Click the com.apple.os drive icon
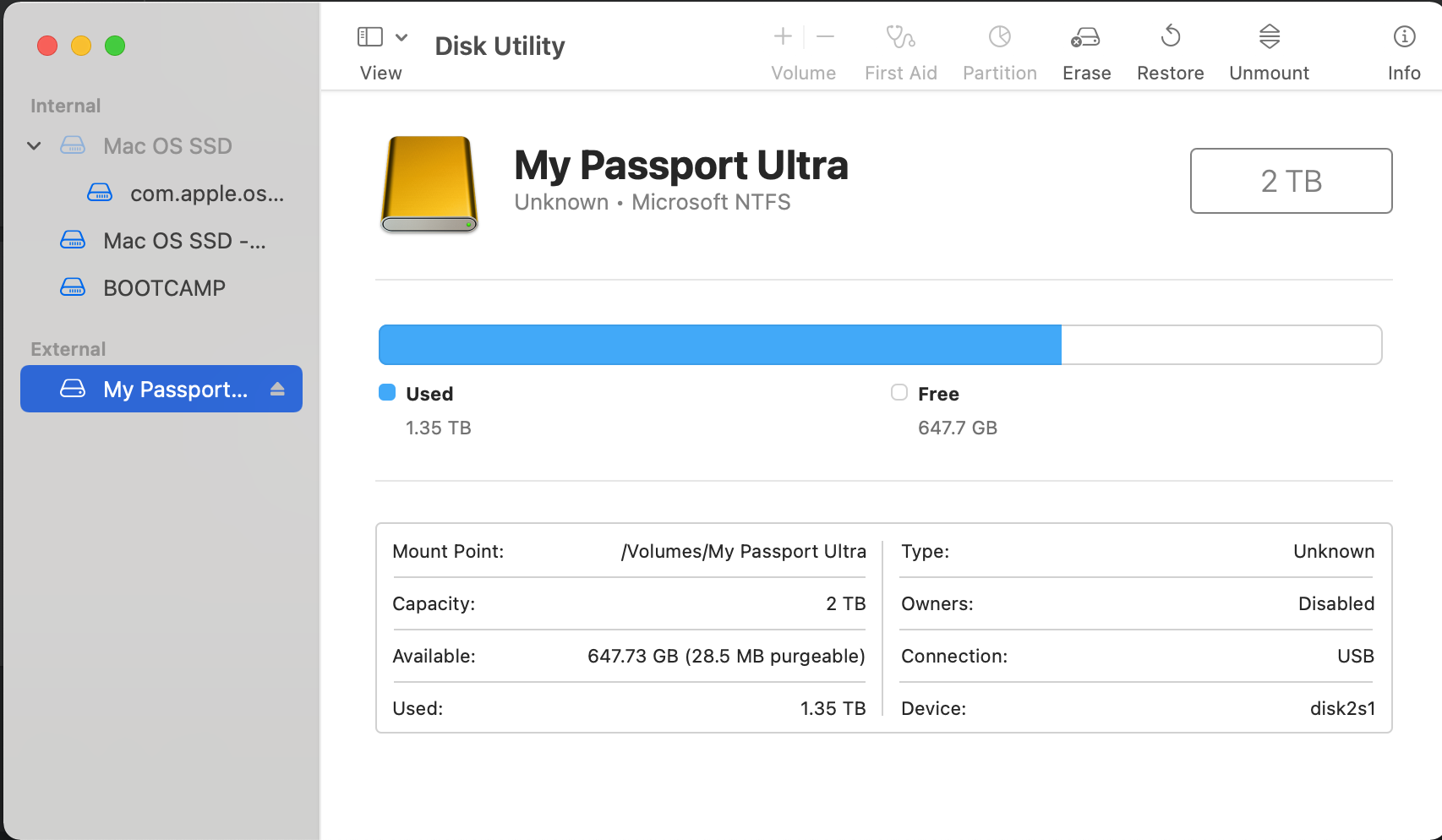The image size is (1442, 840). 100,194
